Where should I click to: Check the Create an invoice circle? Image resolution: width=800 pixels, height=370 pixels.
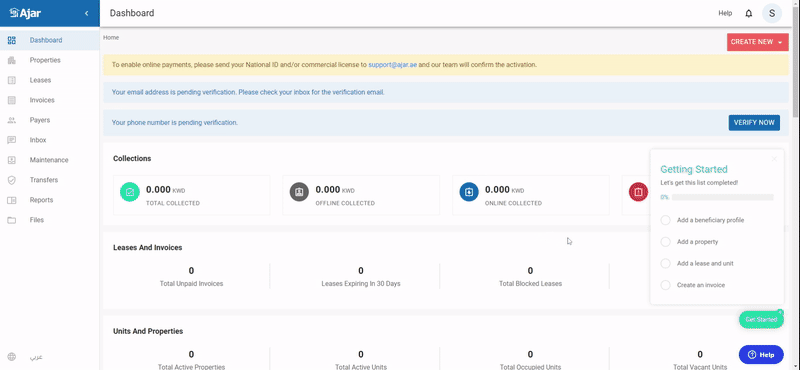coord(665,285)
